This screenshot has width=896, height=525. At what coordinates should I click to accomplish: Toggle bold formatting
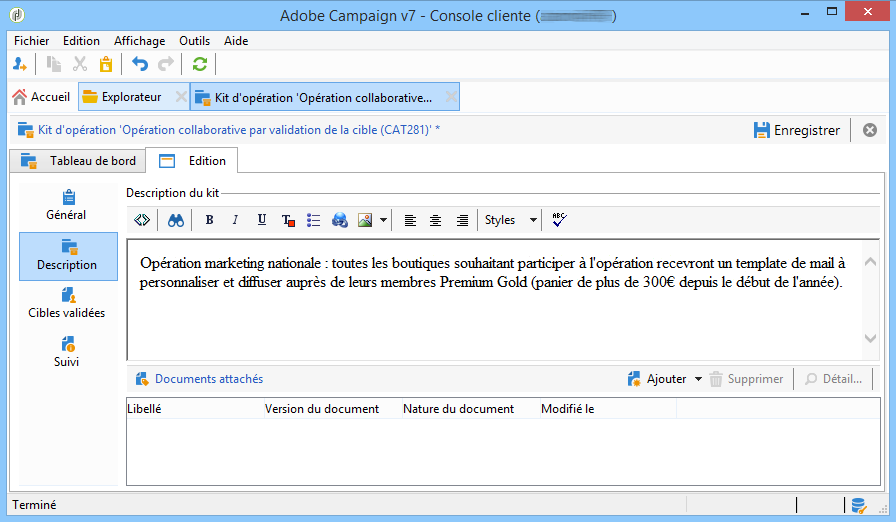coord(209,220)
